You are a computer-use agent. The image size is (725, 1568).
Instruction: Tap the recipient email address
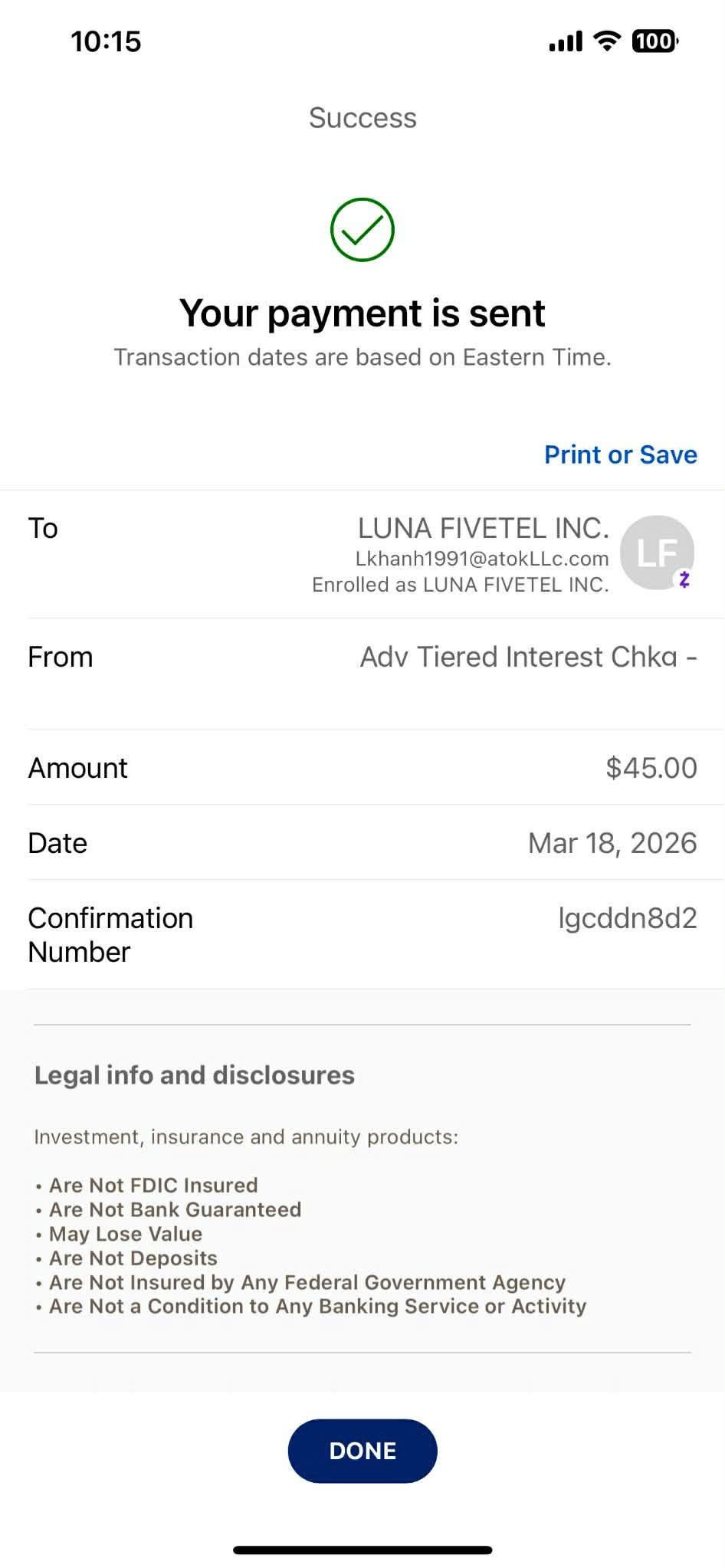tap(481, 559)
